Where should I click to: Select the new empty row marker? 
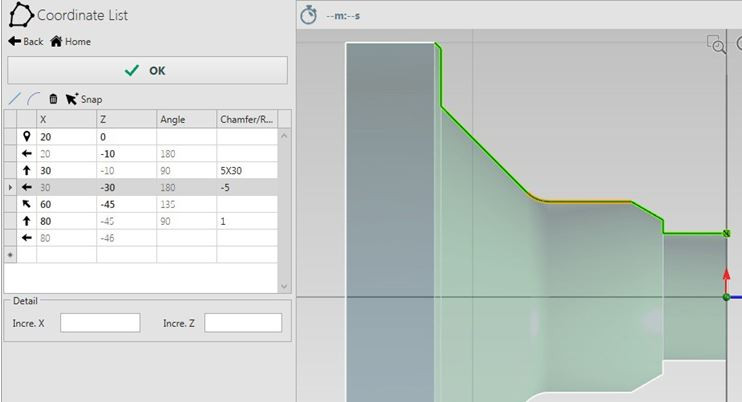tap(10, 255)
